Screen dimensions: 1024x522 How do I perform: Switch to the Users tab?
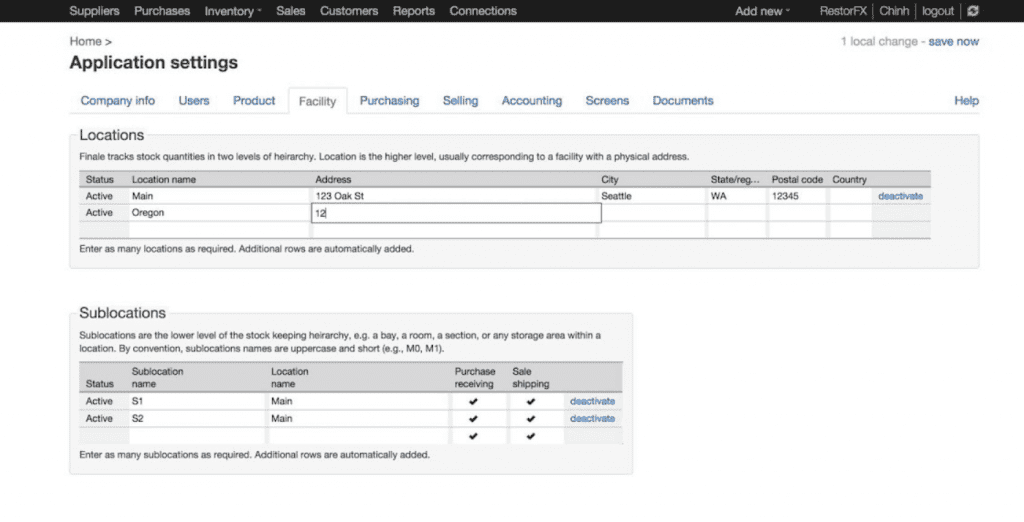(194, 101)
